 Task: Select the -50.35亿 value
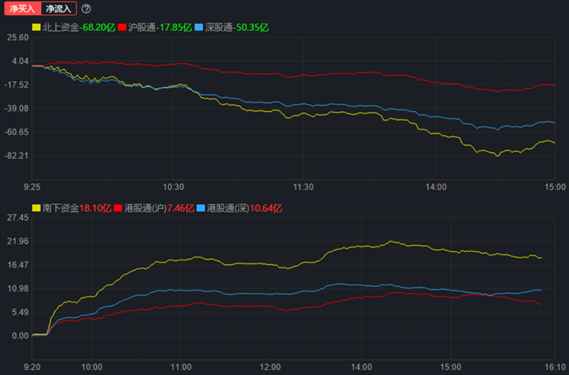[x=251, y=27]
